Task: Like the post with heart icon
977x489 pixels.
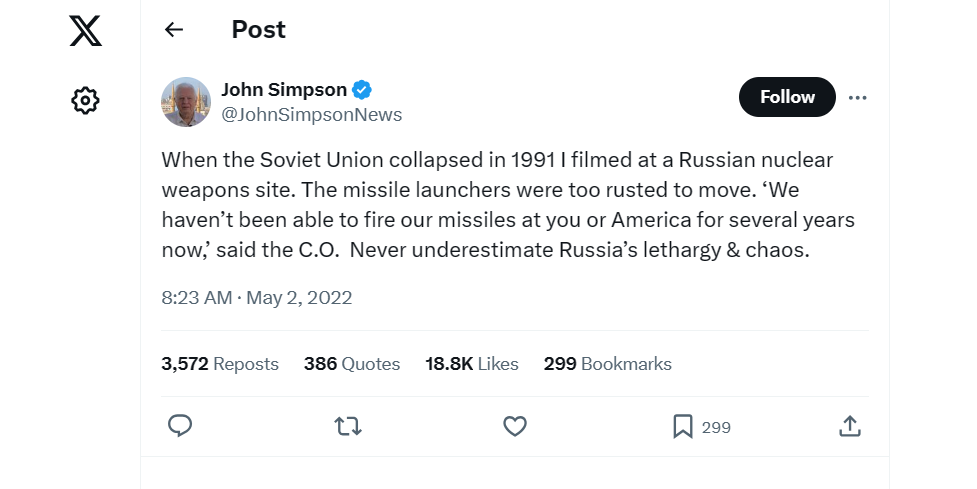Action: 514,427
